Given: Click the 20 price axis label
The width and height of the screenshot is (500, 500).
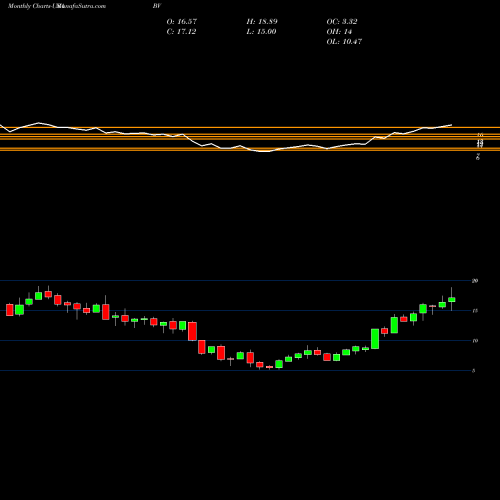Looking at the screenshot, I should click(x=475, y=281).
